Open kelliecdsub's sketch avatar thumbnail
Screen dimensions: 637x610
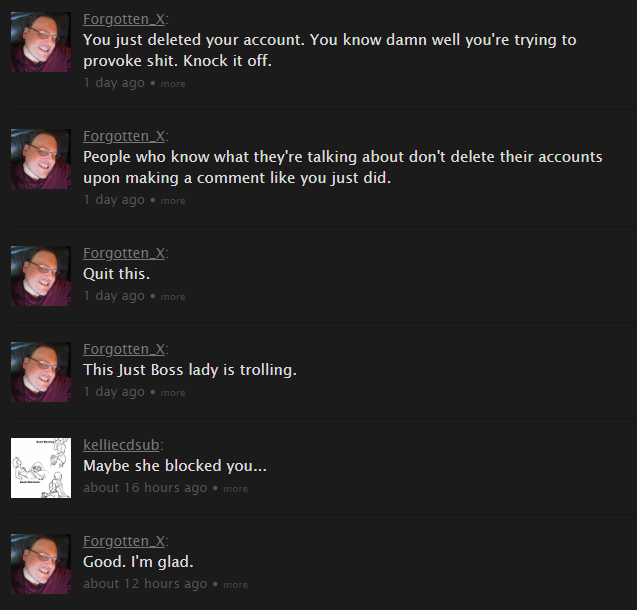(41, 468)
